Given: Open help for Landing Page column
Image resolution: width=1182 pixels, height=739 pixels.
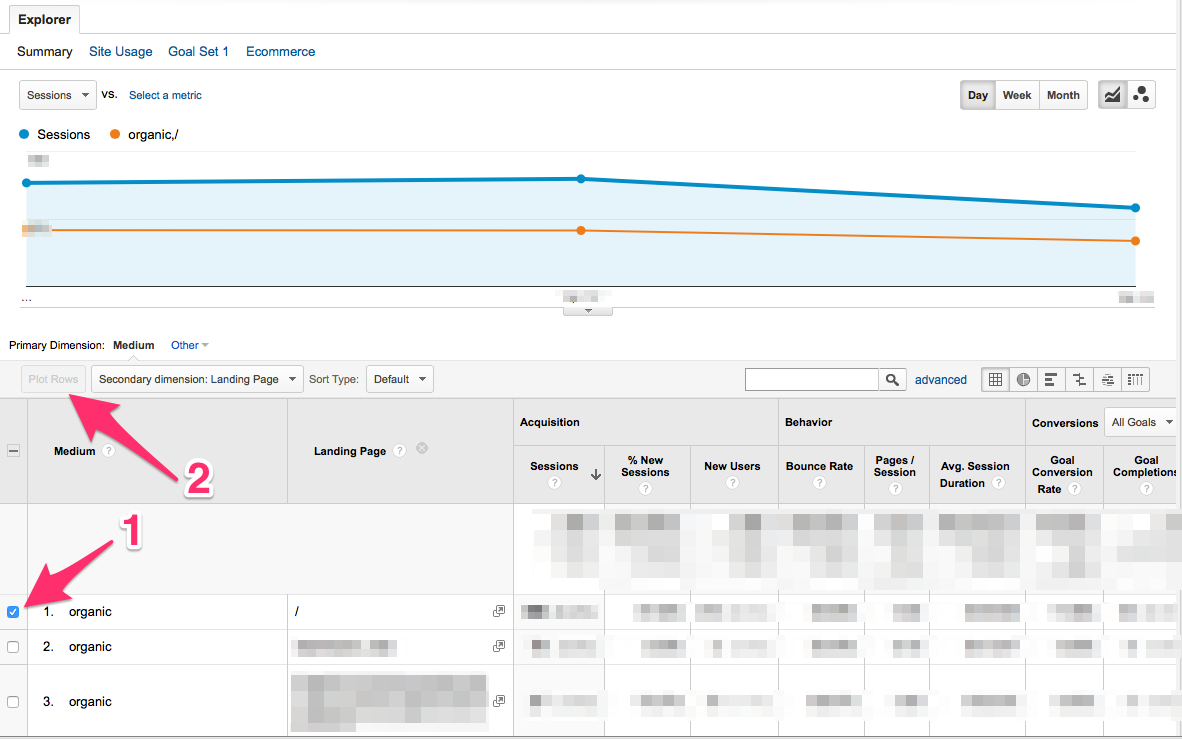Looking at the screenshot, I should (400, 451).
